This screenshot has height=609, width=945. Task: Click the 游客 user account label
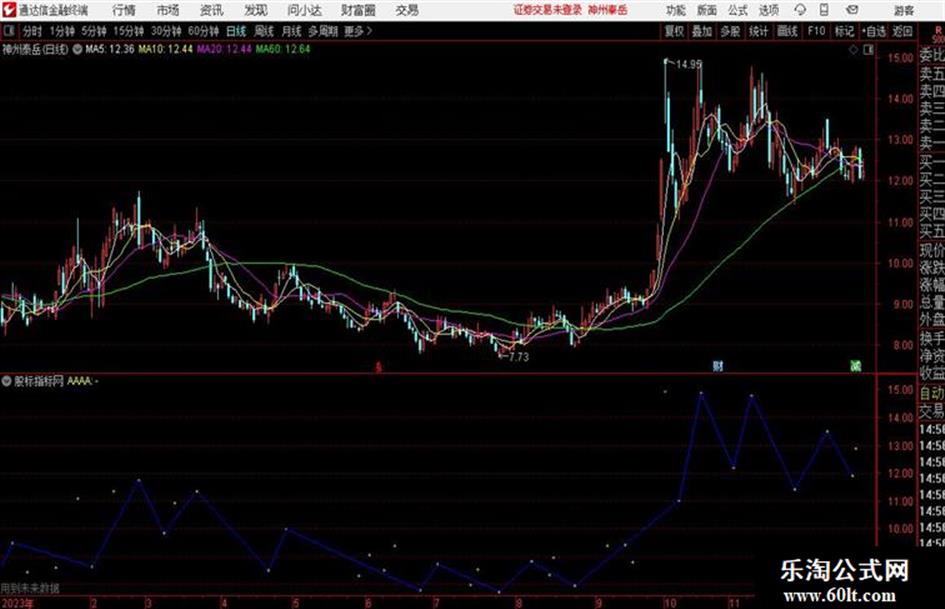coord(904,10)
